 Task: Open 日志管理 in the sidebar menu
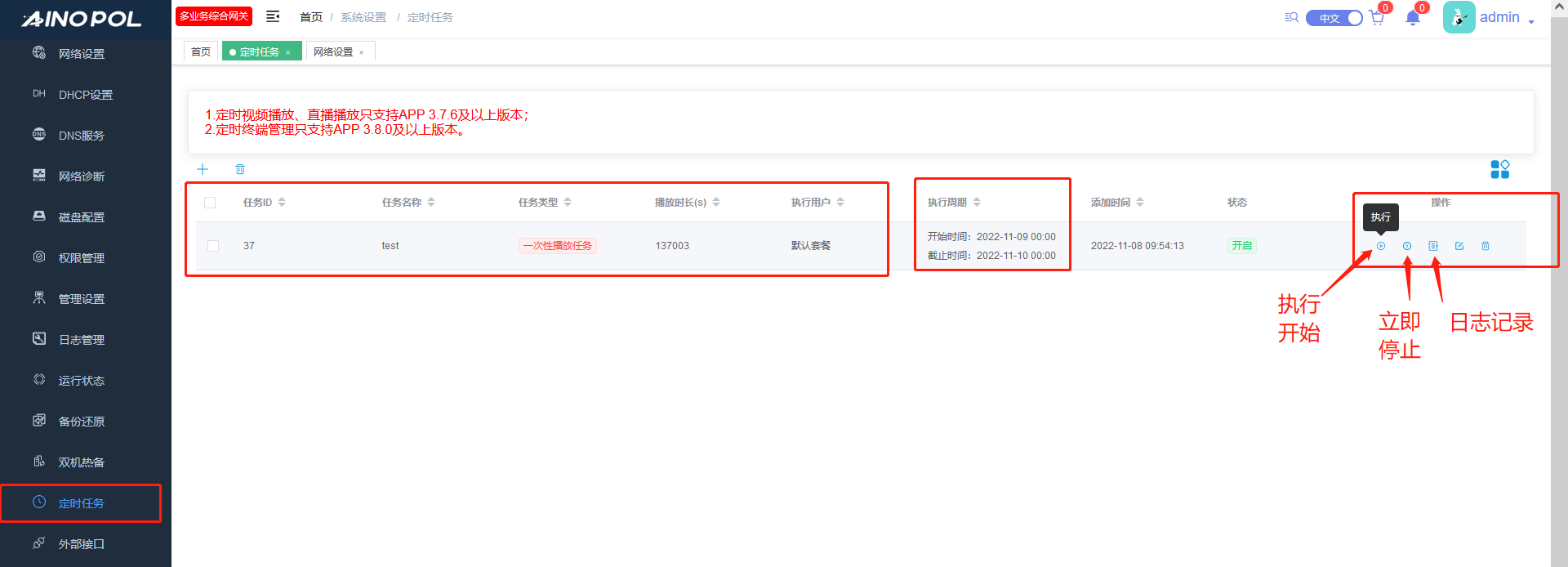click(x=81, y=340)
